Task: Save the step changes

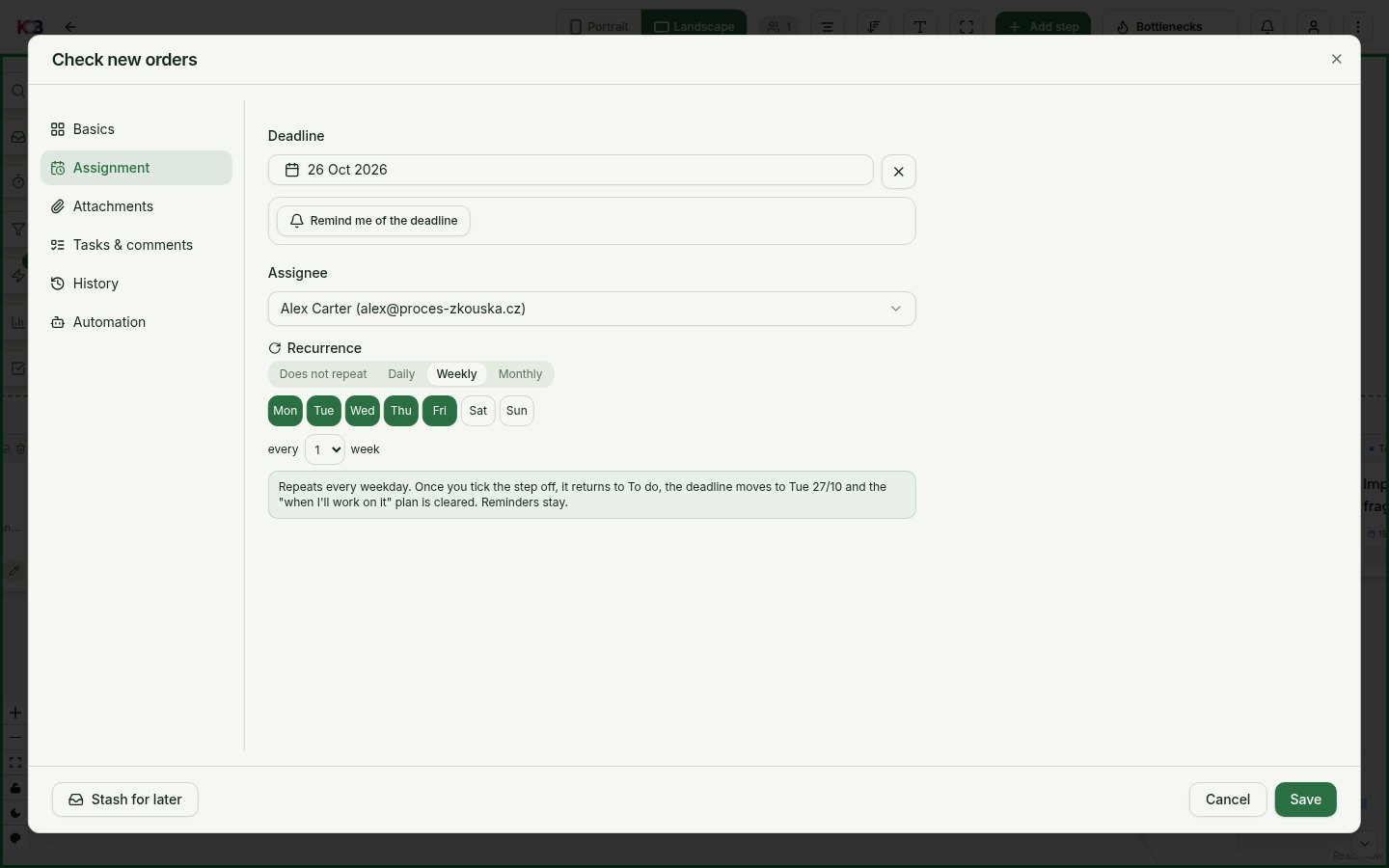Action: tap(1305, 800)
